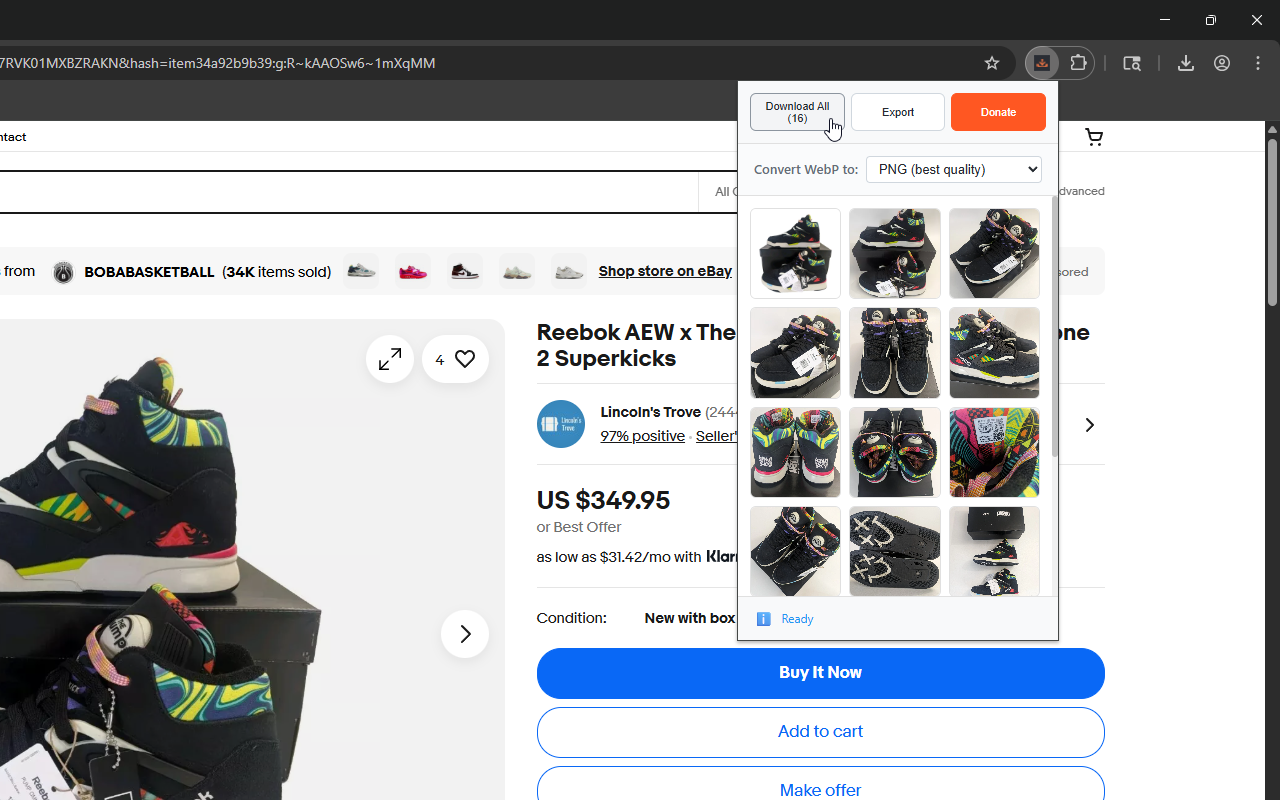Image resolution: width=1280 pixels, height=800 pixels.
Task: Open the BOBABASKETBALL store name link
Action: [x=149, y=272]
